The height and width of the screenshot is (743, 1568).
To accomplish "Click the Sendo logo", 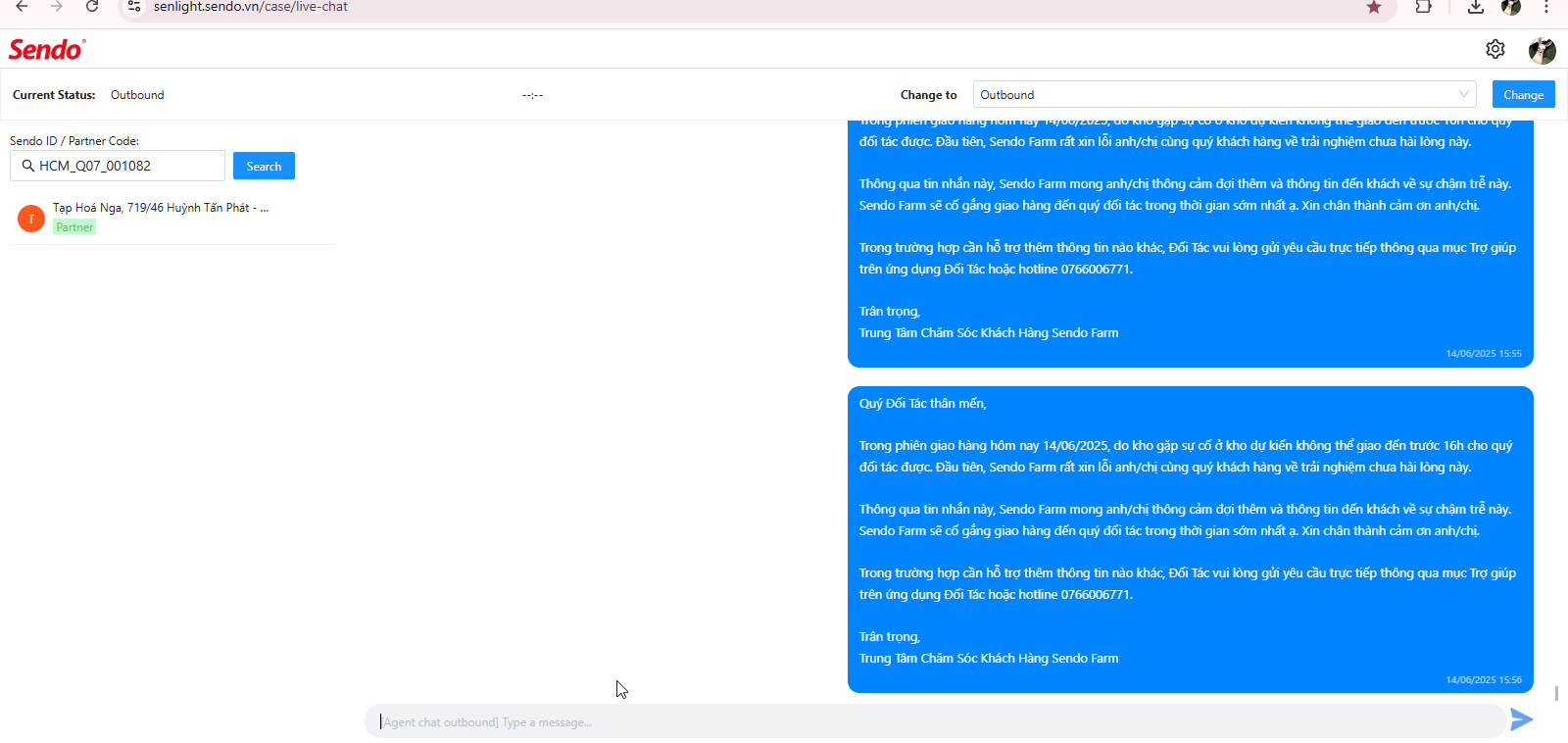I will 47,49.
